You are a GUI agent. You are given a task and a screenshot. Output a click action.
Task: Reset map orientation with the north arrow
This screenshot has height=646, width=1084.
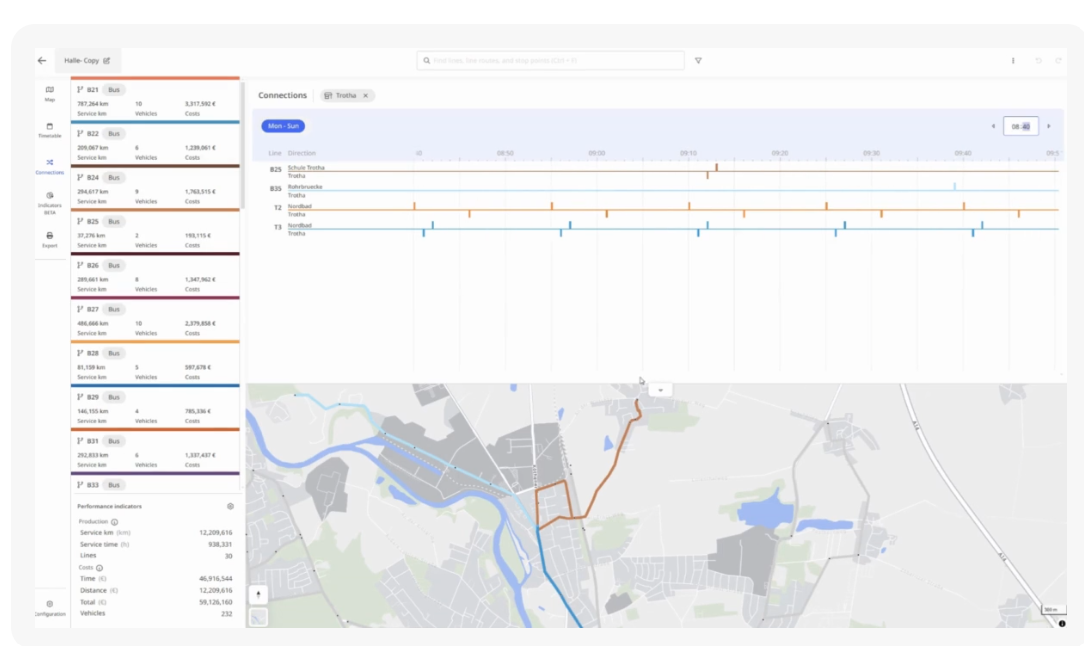(x=258, y=594)
